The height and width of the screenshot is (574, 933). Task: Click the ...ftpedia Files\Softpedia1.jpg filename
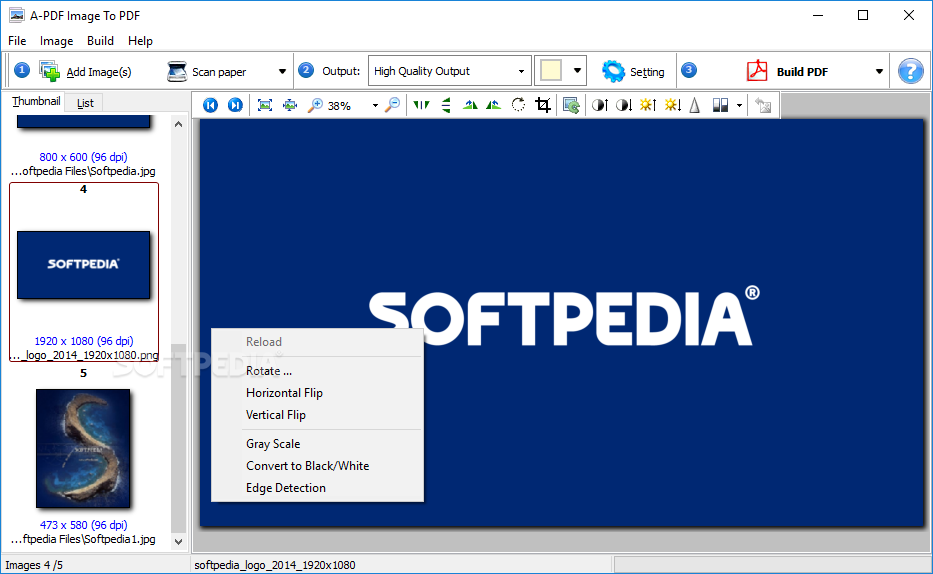[x=83, y=539]
